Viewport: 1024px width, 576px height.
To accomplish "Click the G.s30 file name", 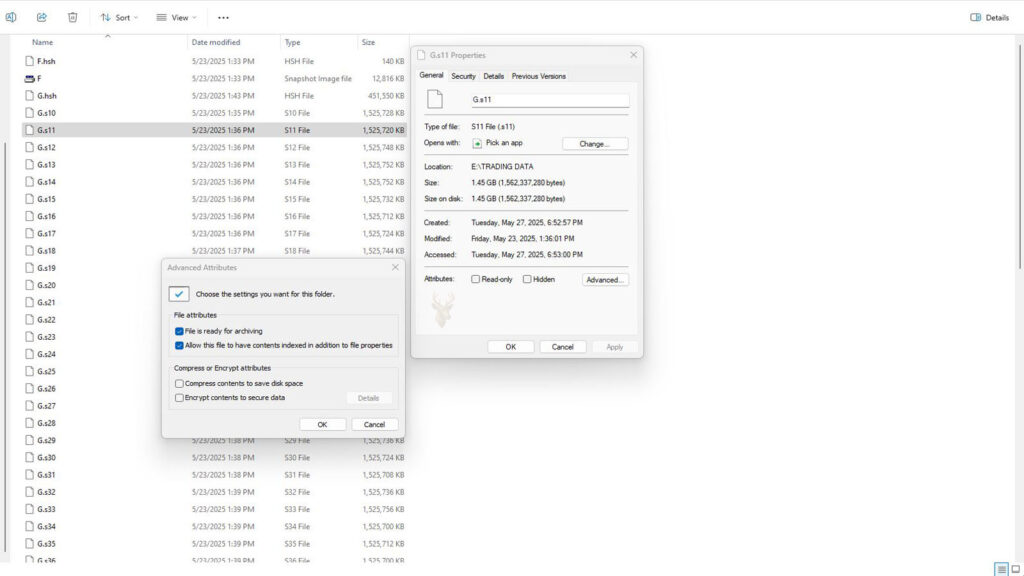I will [x=46, y=458].
